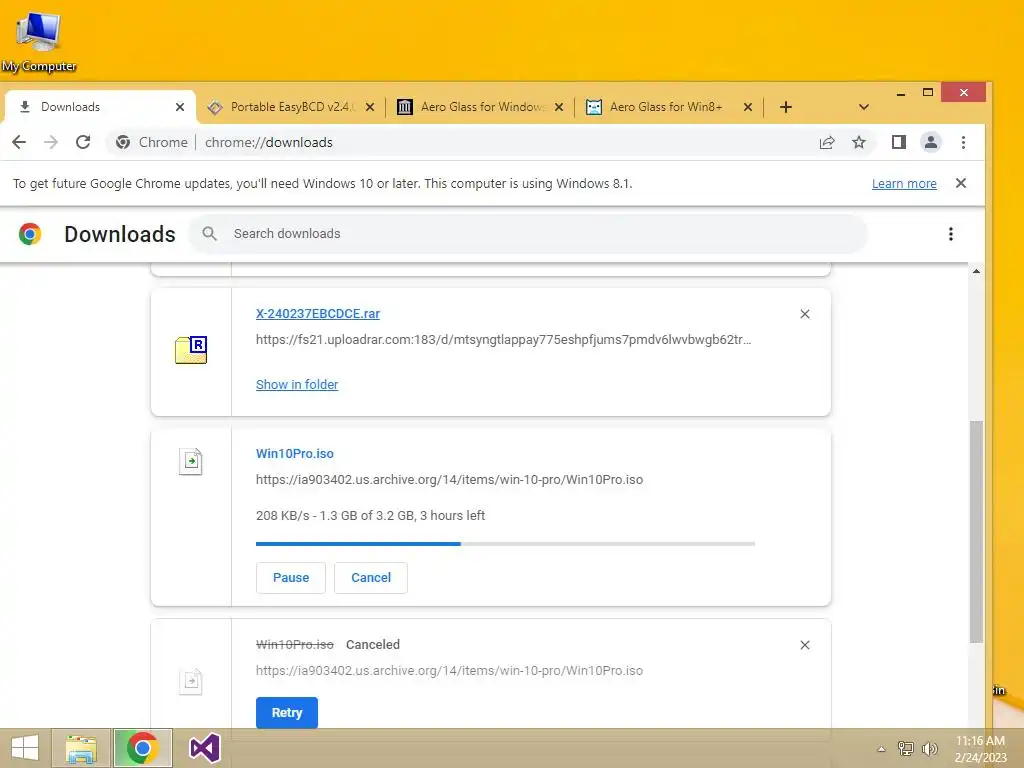
Task: Click the forward navigation arrow
Action: (51, 142)
